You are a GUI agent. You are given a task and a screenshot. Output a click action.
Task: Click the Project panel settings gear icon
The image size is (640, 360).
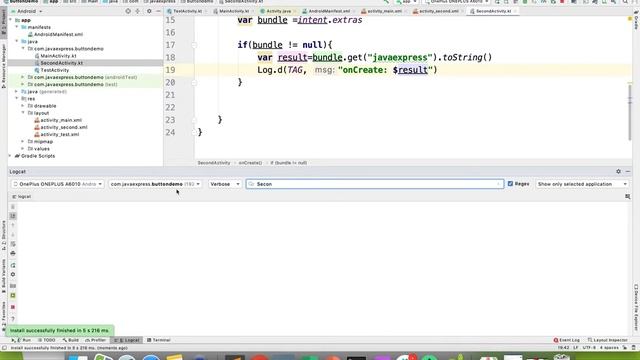point(149,11)
